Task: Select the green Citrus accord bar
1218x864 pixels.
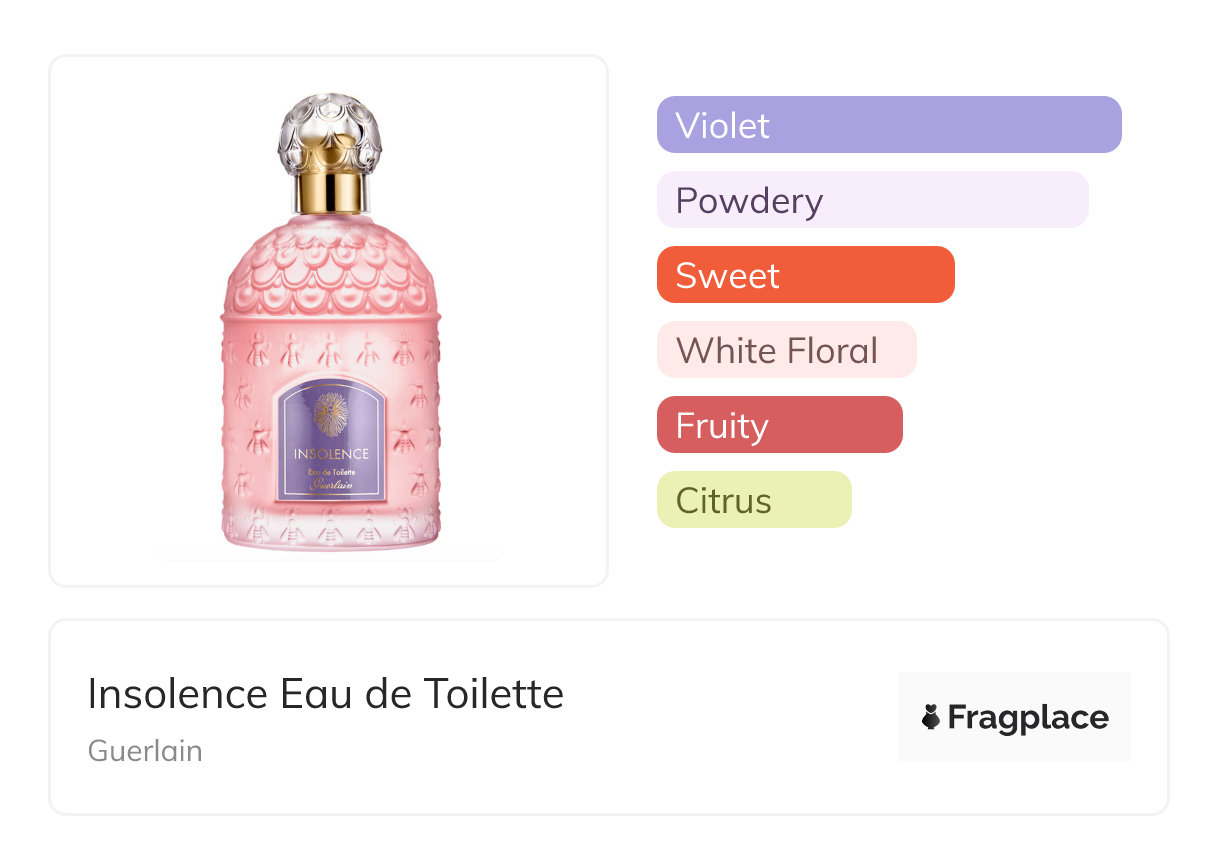Action: [x=754, y=500]
